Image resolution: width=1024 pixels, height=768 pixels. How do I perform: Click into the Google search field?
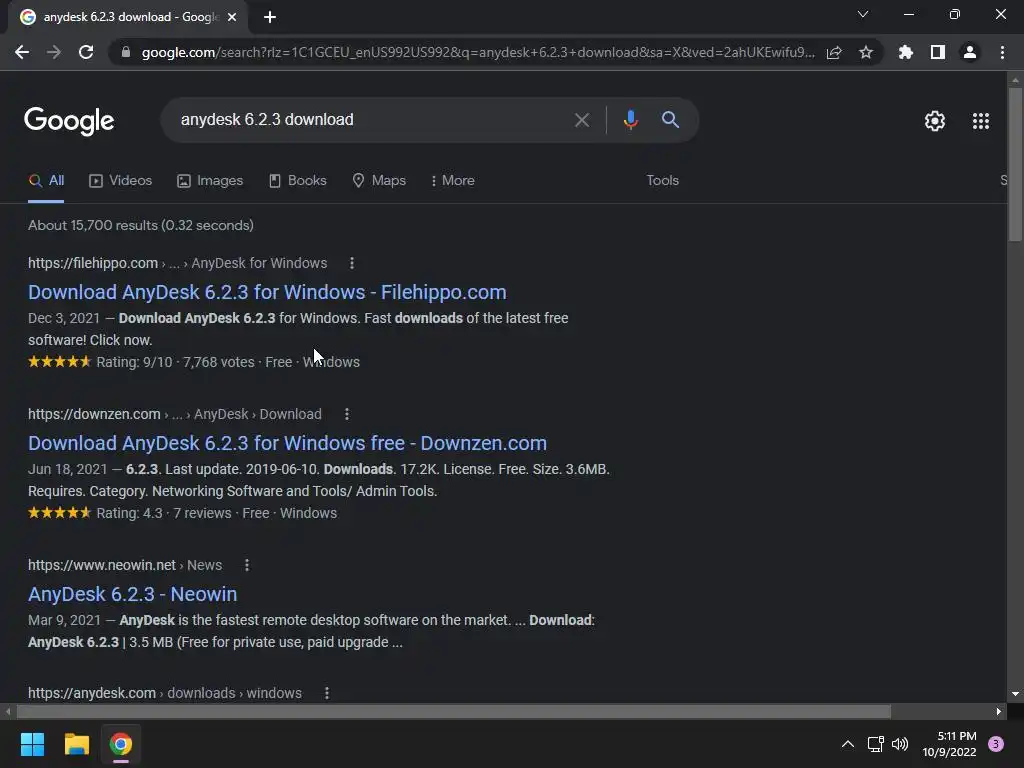tap(372, 120)
